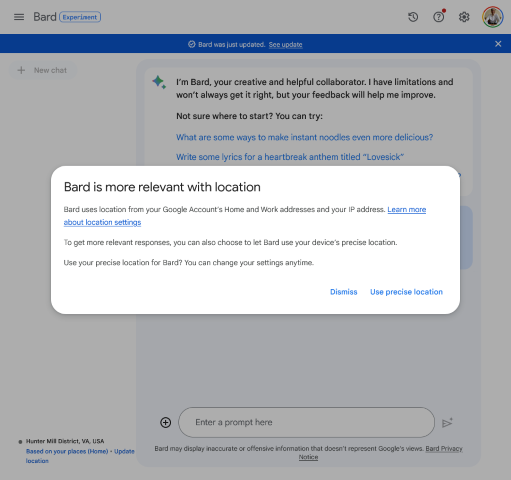Try the Lovesick lyrics suggestion prompt
511x480 pixels.
pyautogui.click(x=290, y=157)
